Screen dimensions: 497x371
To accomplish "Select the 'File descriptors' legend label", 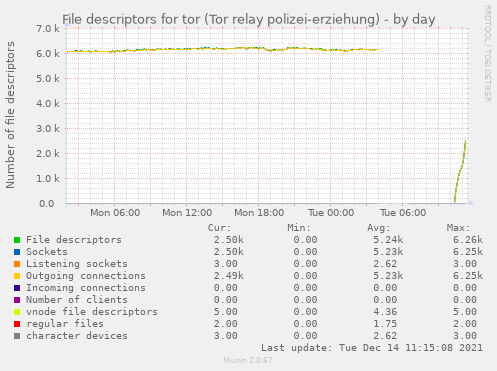I will tap(74, 240).
